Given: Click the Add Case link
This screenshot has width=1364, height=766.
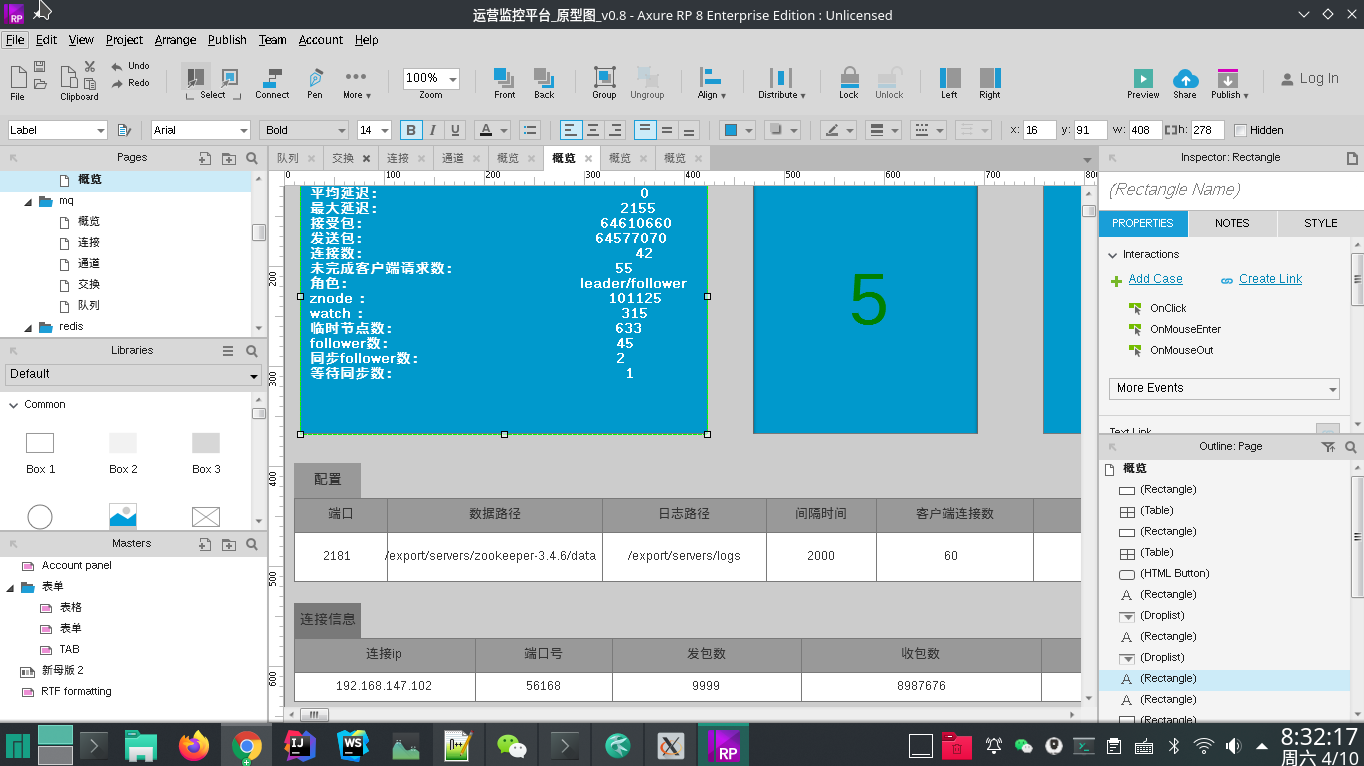Looking at the screenshot, I should click(1155, 279).
